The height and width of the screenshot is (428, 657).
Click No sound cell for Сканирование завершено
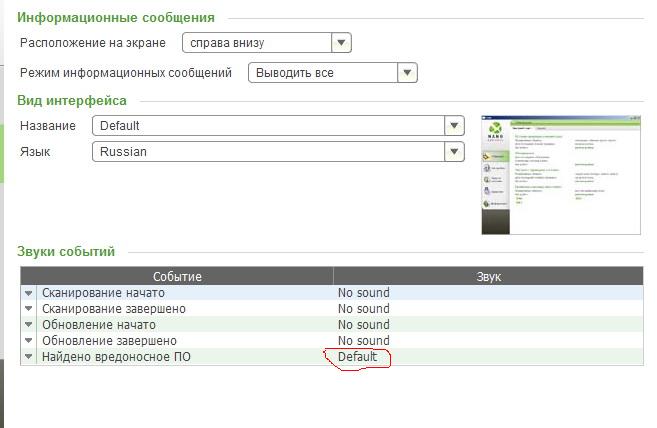pos(364,309)
